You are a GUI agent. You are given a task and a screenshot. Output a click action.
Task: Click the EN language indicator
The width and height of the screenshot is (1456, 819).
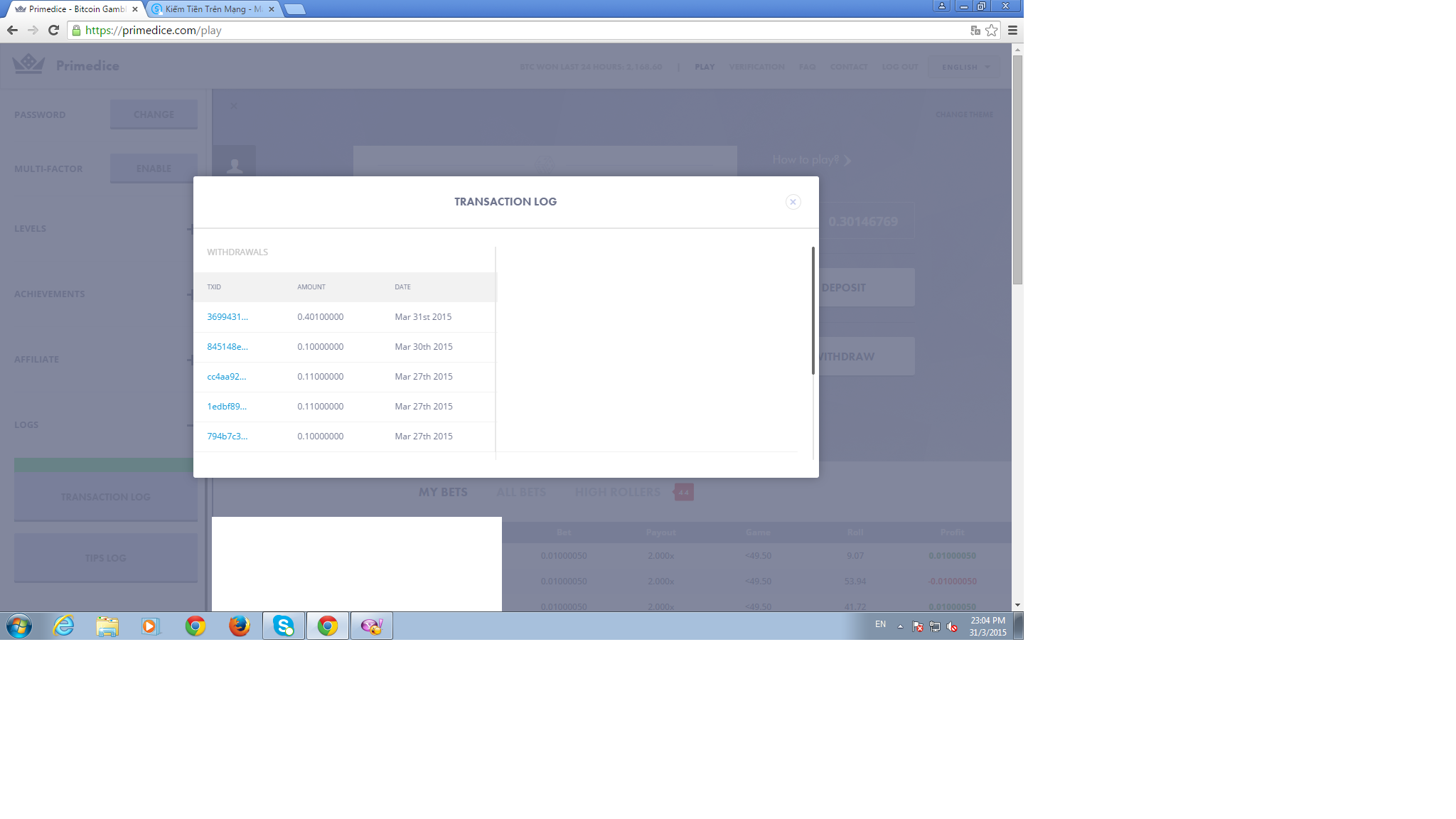(x=880, y=624)
